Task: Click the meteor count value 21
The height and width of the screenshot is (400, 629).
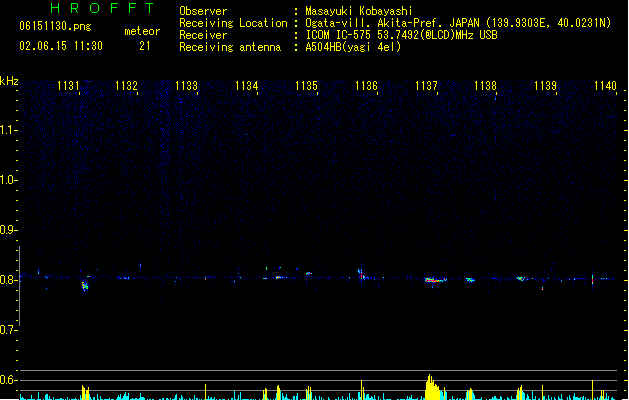Action: coord(145,46)
